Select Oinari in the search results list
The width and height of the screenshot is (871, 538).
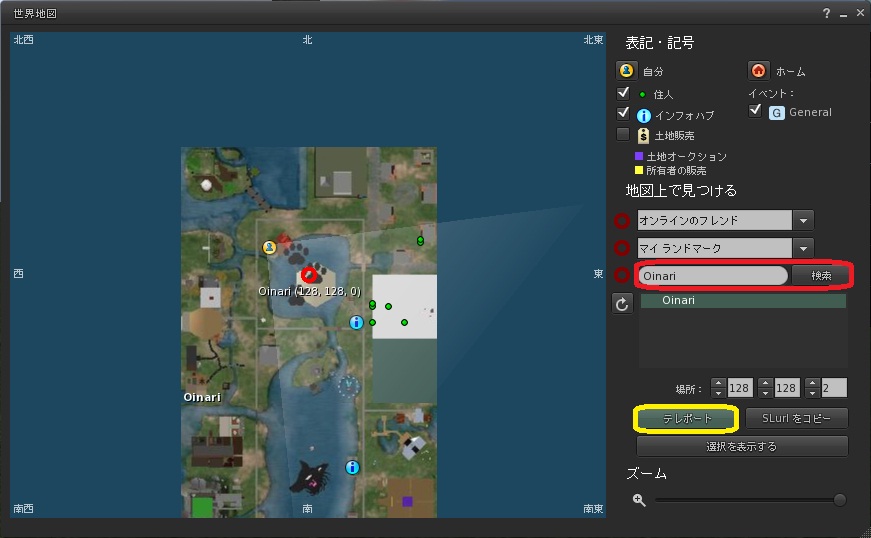point(741,300)
